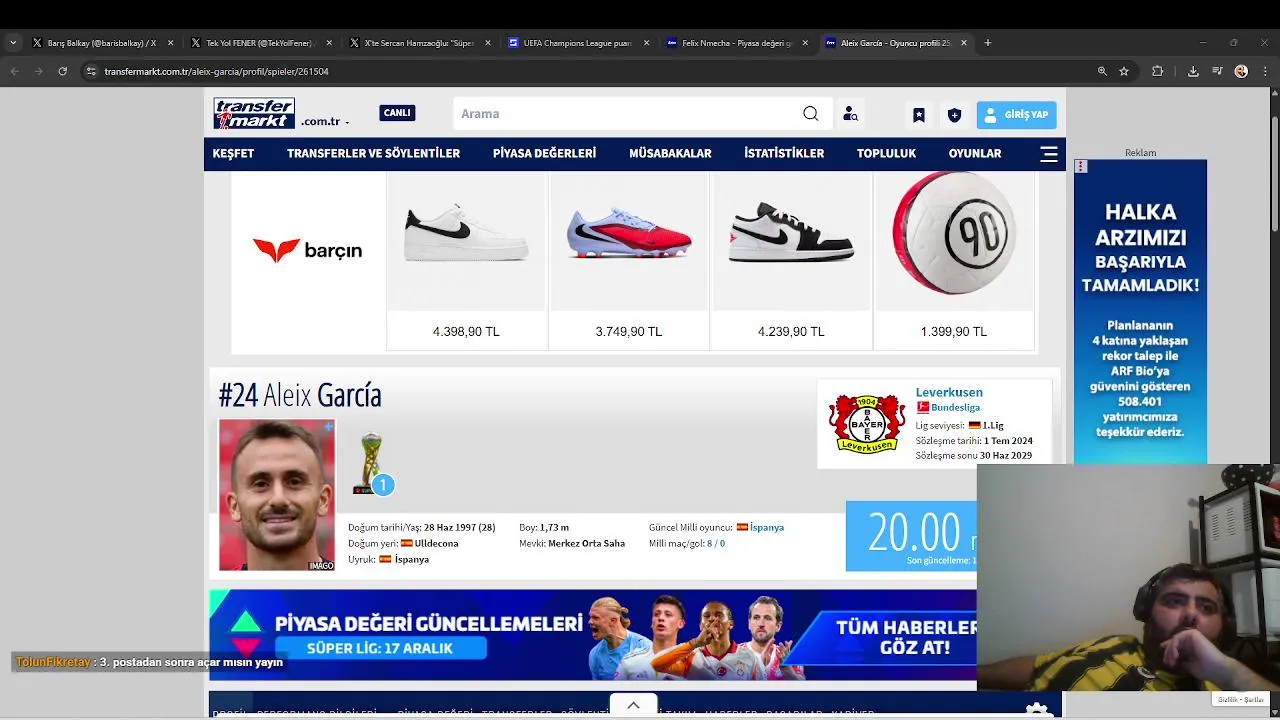Image resolution: width=1280 pixels, height=720 pixels.
Task: Open the browser extensions icon
Action: [1158, 71]
